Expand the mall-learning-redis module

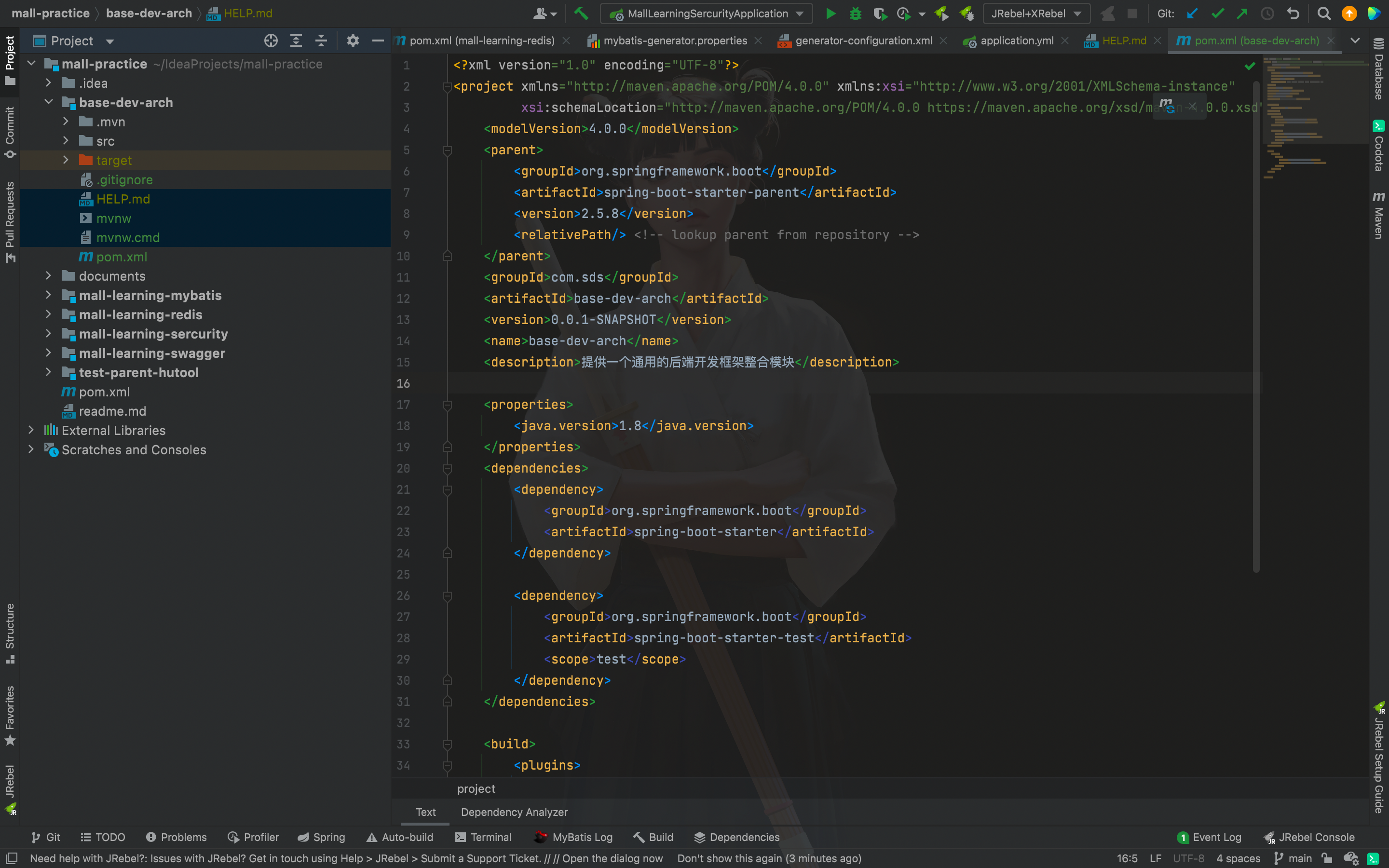tap(48, 314)
